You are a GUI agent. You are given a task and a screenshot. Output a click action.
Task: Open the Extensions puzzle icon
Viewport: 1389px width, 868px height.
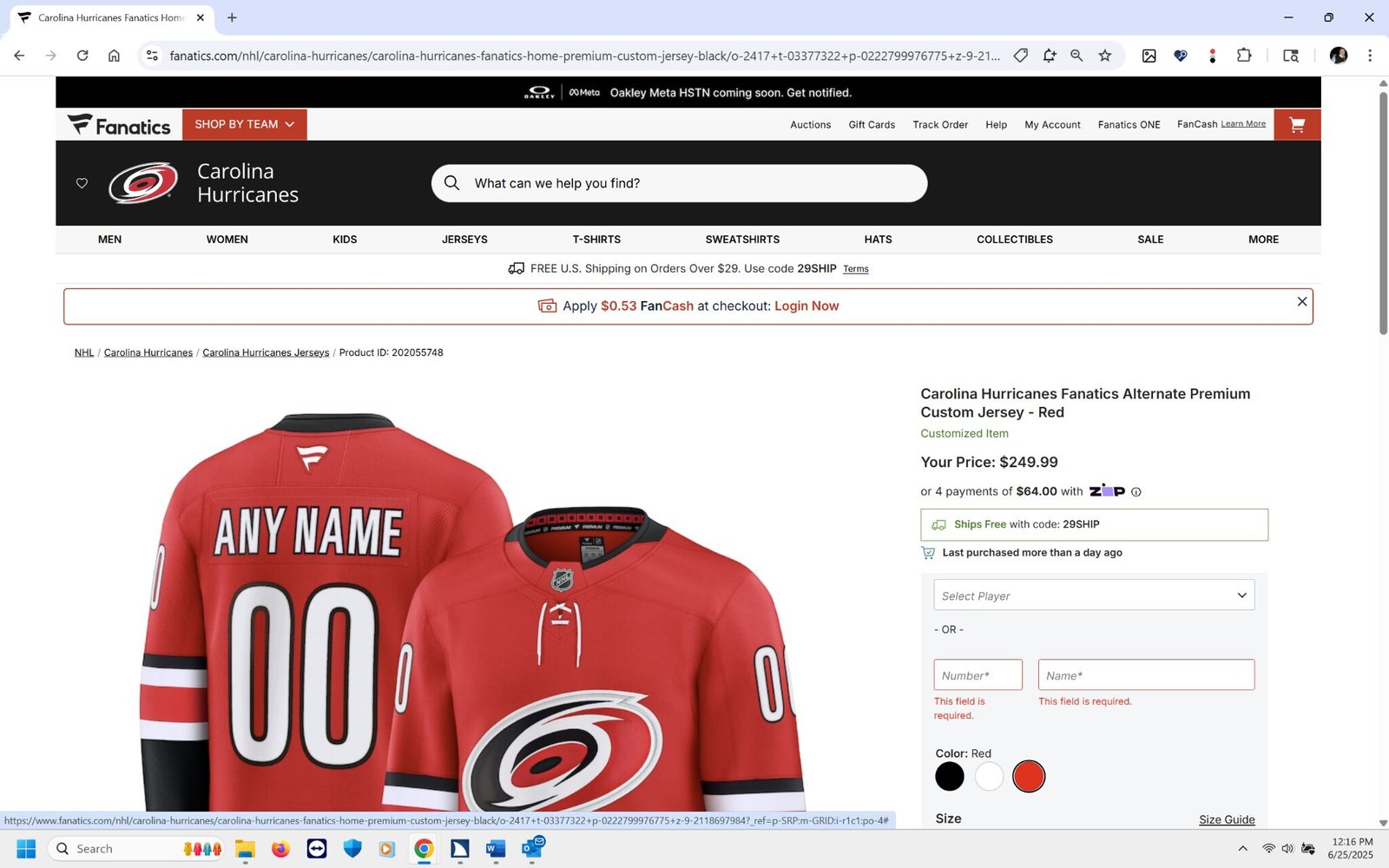point(1244,56)
